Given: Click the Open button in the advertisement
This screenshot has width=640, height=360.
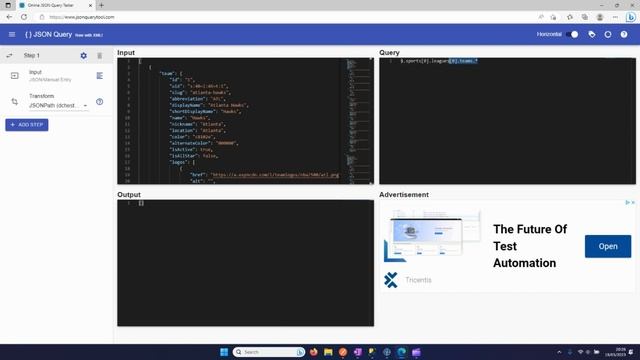Looking at the screenshot, I should pos(608,247).
